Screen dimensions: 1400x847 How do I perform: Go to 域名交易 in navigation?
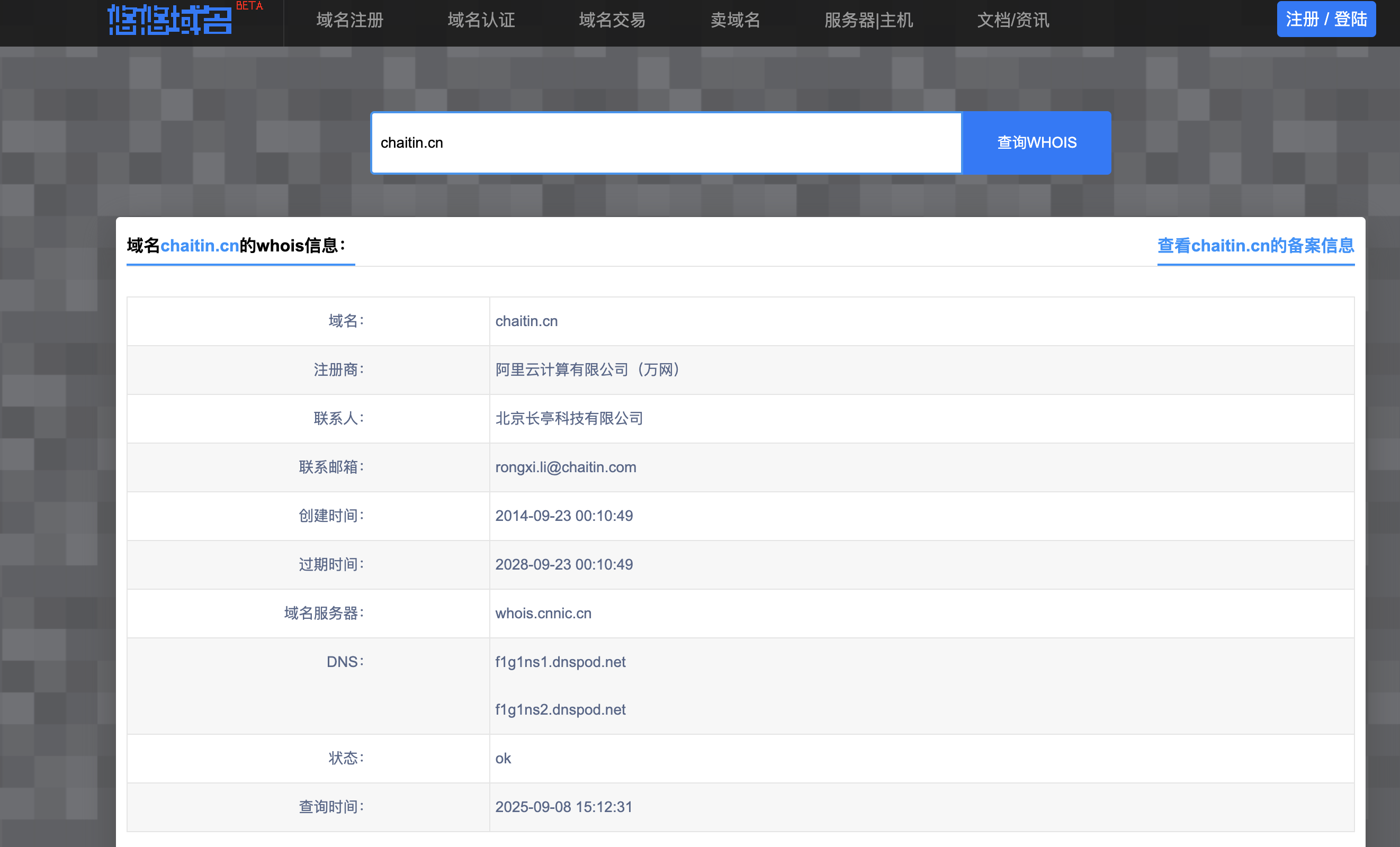coord(612,21)
